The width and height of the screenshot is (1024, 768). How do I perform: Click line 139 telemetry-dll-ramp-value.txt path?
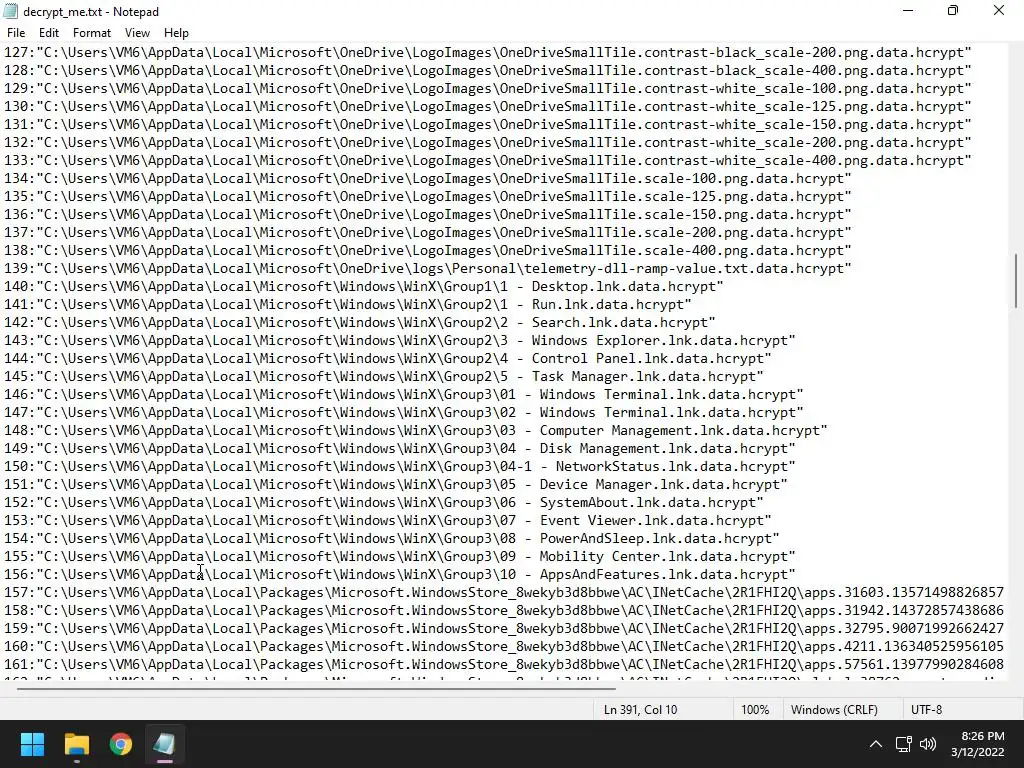click(x=428, y=268)
